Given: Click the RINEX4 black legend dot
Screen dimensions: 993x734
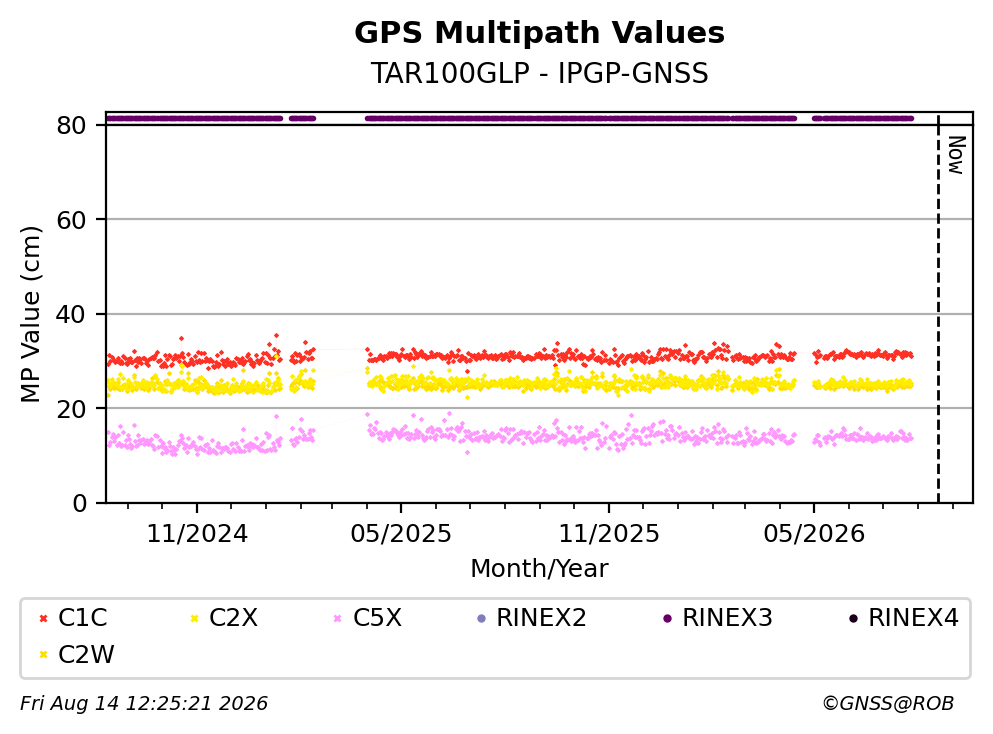Looking at the screenshot, I should click(854, 618).
